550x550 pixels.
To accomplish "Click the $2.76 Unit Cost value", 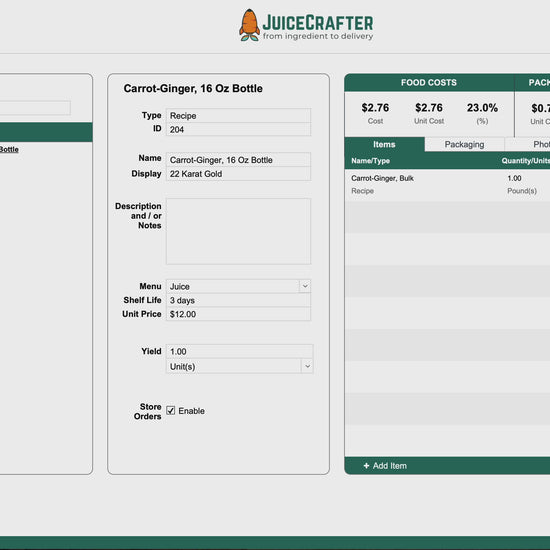I will coord(429,108).
